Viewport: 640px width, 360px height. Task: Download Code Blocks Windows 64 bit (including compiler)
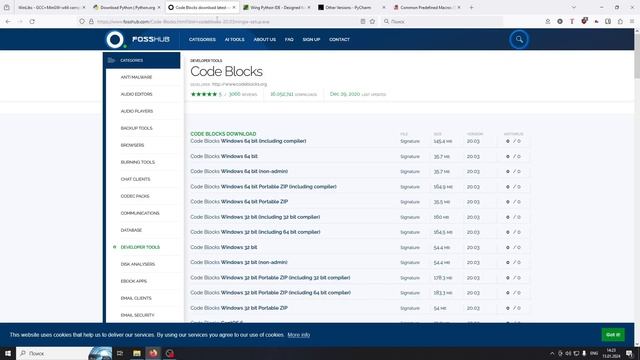tap(248, 141)
